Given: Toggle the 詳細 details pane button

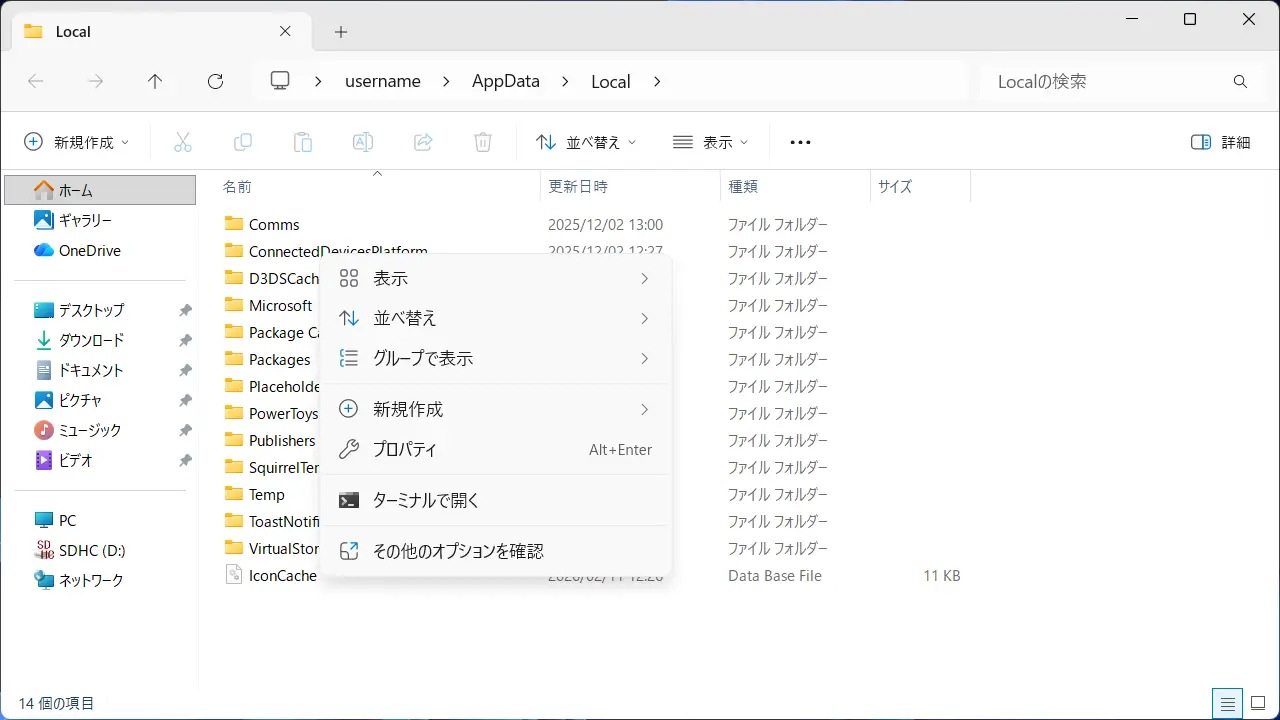Looking at the screenshot, I should point(1221,142).
